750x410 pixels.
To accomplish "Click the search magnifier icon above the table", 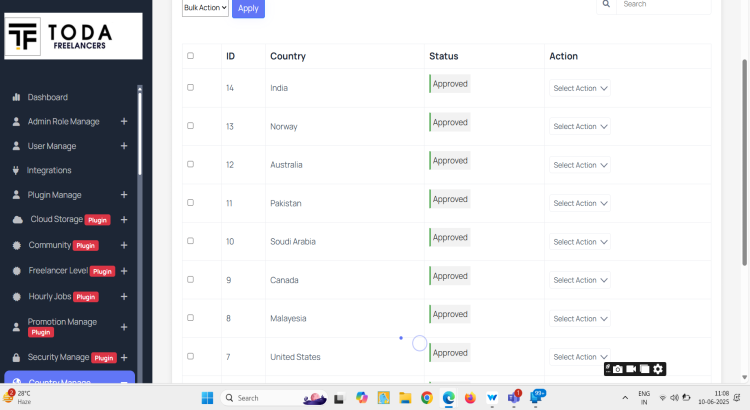I will point(606,5).
